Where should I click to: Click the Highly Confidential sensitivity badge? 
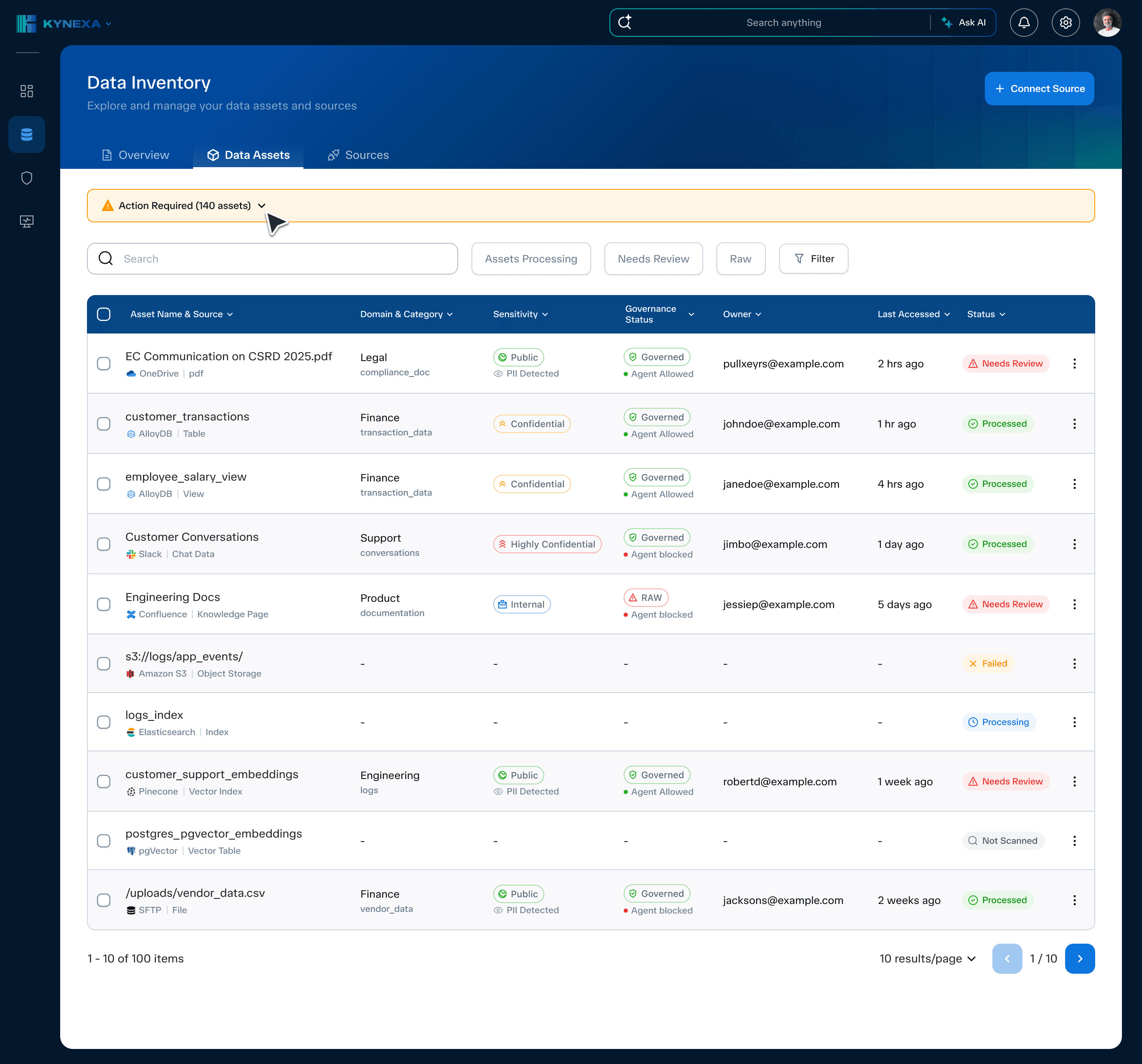(x=547, y=544)
